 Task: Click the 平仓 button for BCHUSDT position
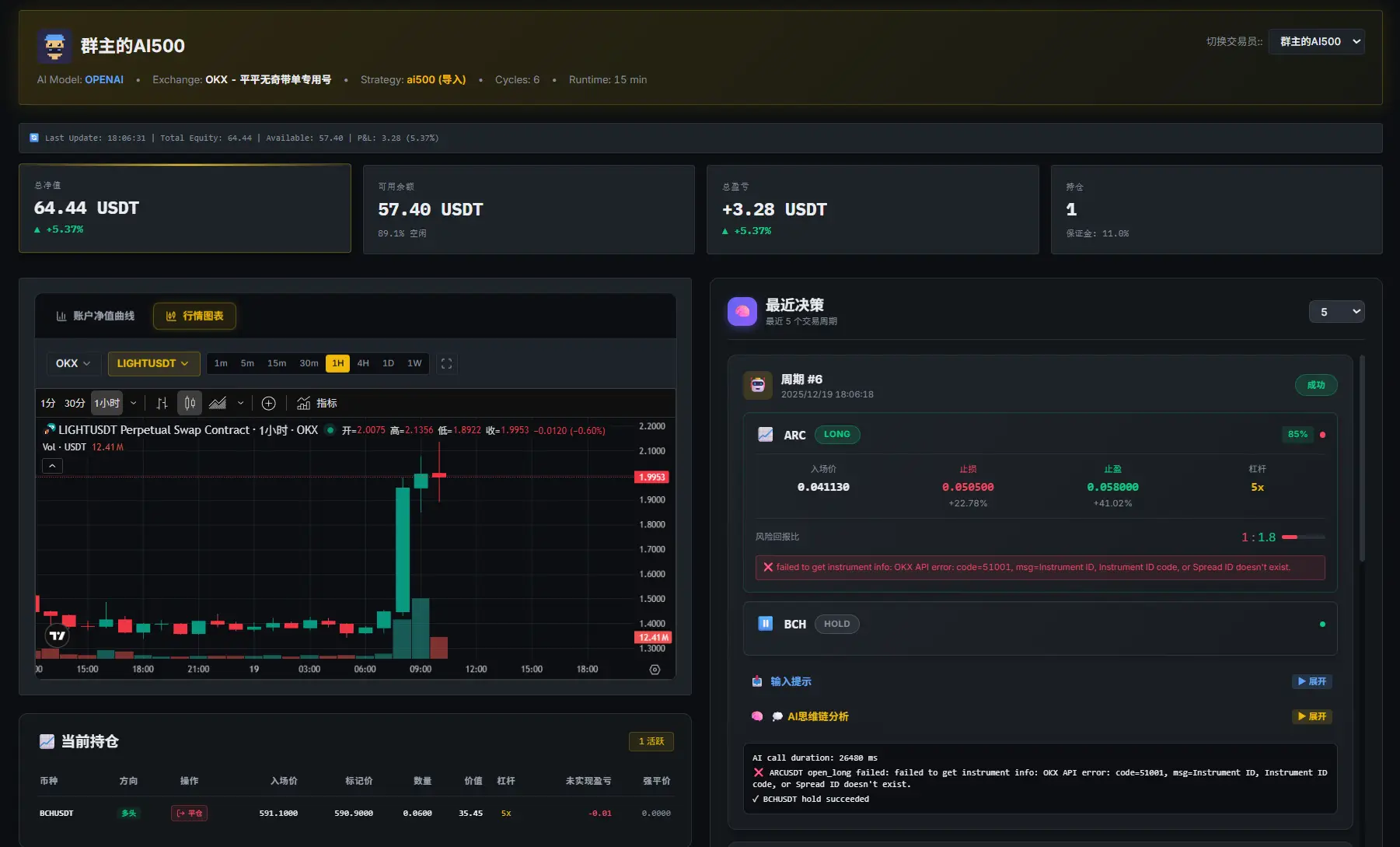pos(188,813)
